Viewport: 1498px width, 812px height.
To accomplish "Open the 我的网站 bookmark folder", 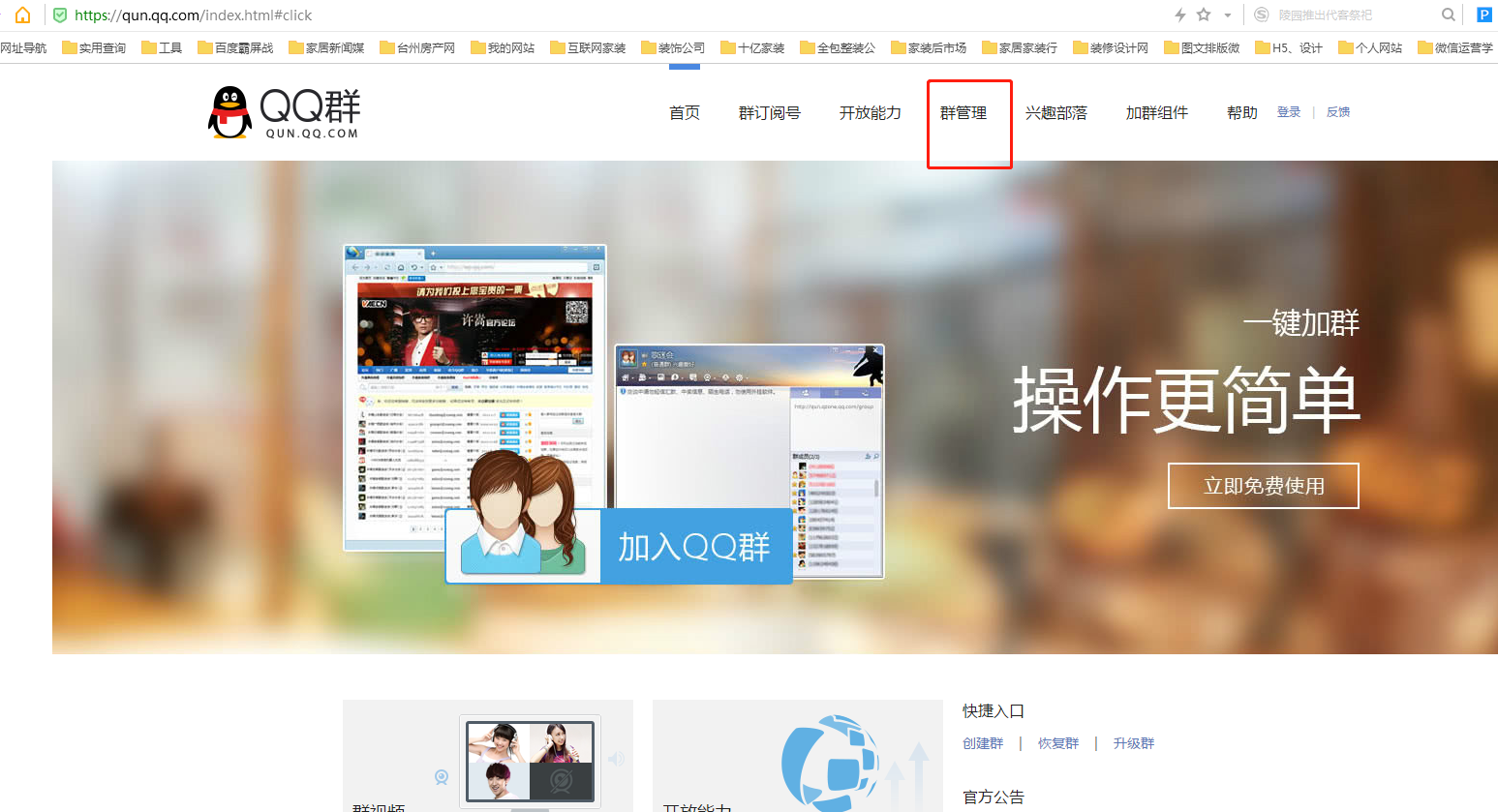I will pos(503,47).
